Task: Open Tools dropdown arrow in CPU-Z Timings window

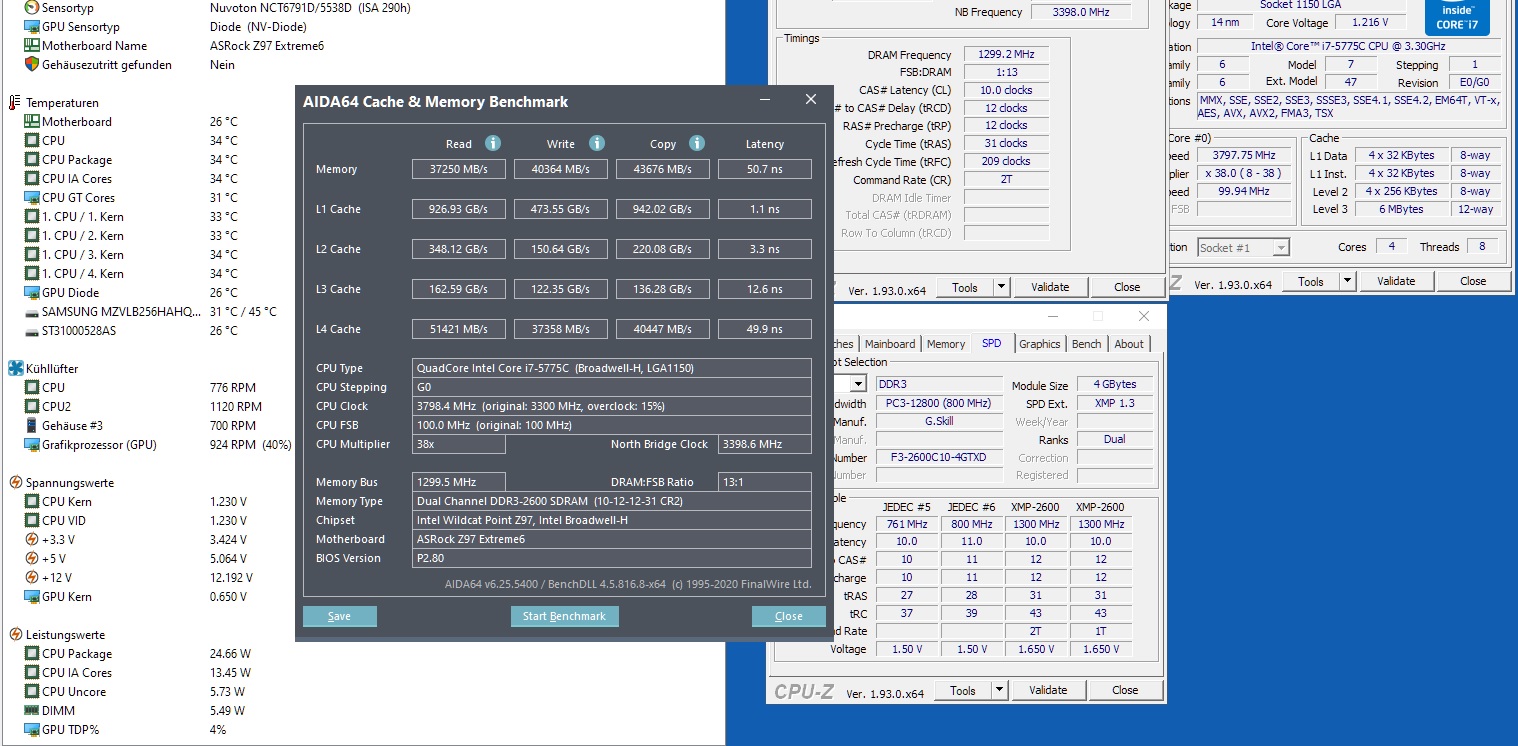Action: pos(1001,287)
